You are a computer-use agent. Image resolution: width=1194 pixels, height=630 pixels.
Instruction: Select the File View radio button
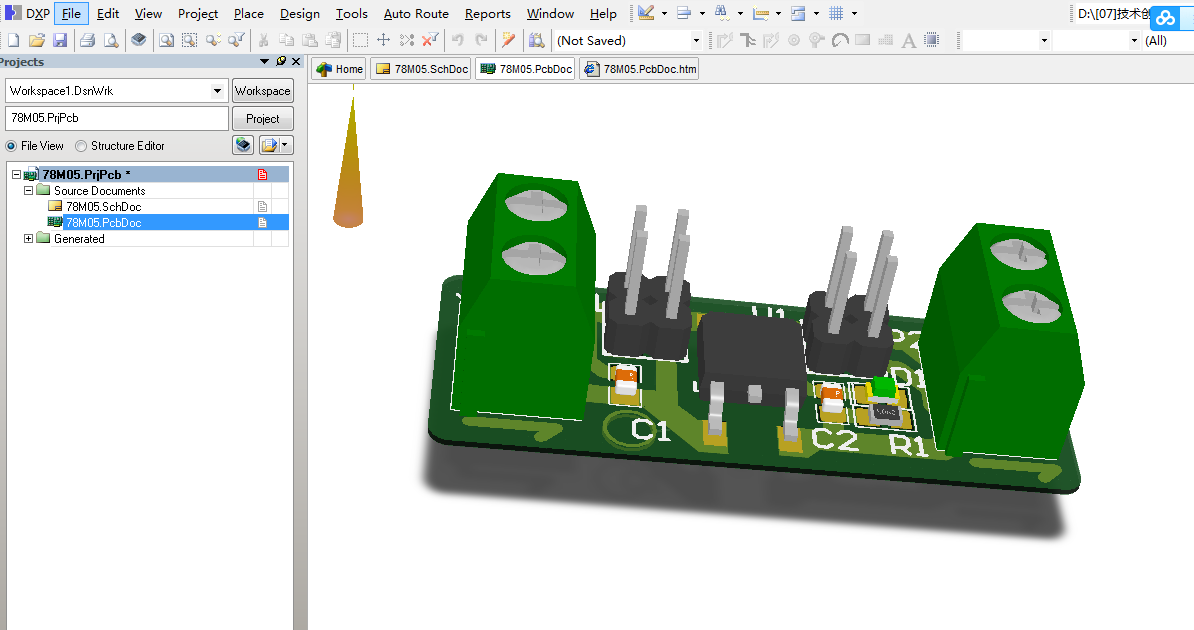(10, 145)
